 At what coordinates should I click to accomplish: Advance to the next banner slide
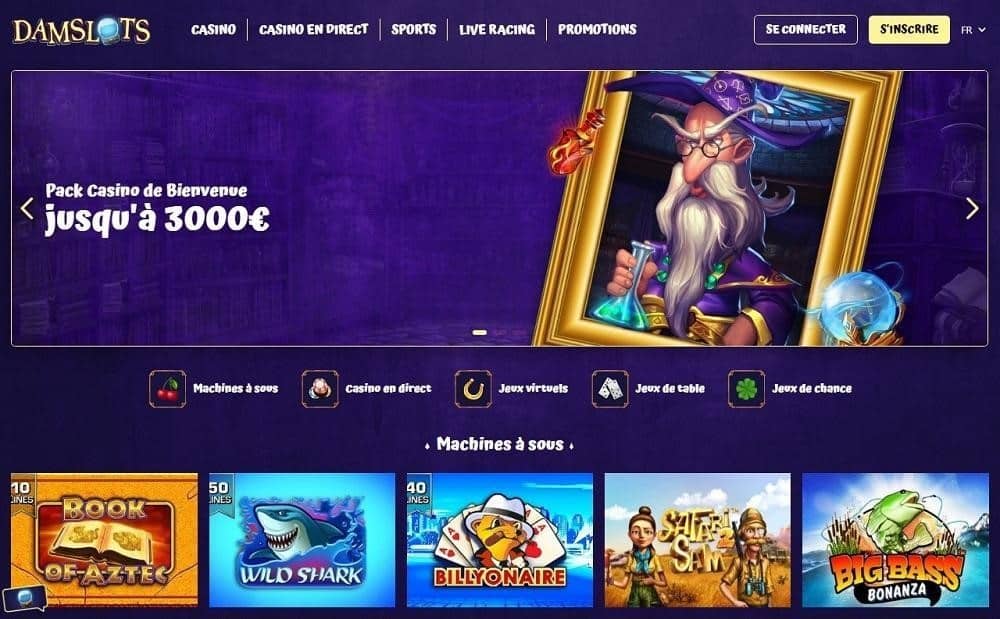pos(972,208)
